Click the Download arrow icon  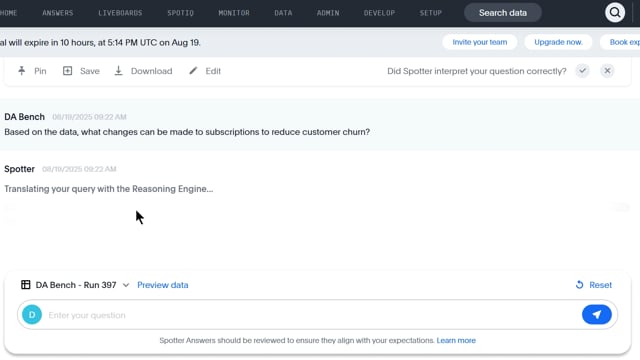[x=118, y=71]
